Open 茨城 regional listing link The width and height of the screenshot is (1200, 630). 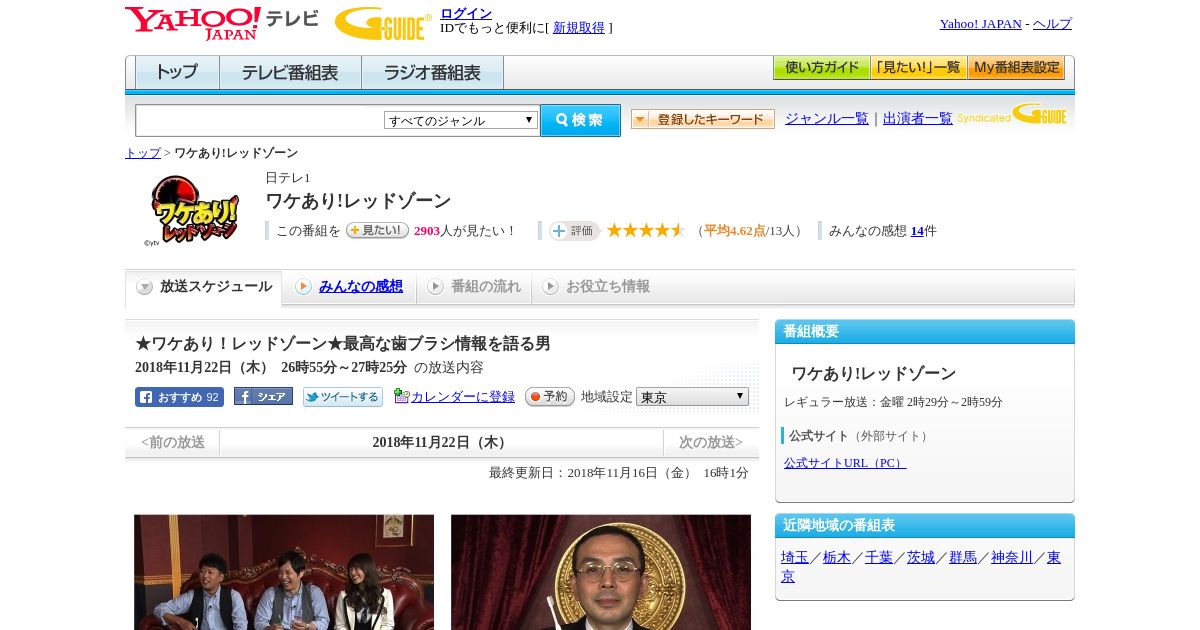point(921,558)
